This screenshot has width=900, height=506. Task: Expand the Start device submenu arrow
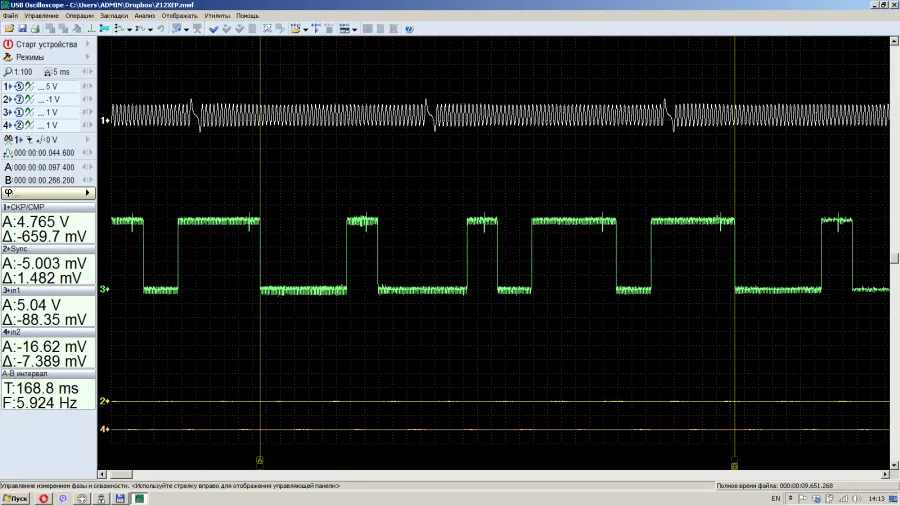[x=88, y=44]
